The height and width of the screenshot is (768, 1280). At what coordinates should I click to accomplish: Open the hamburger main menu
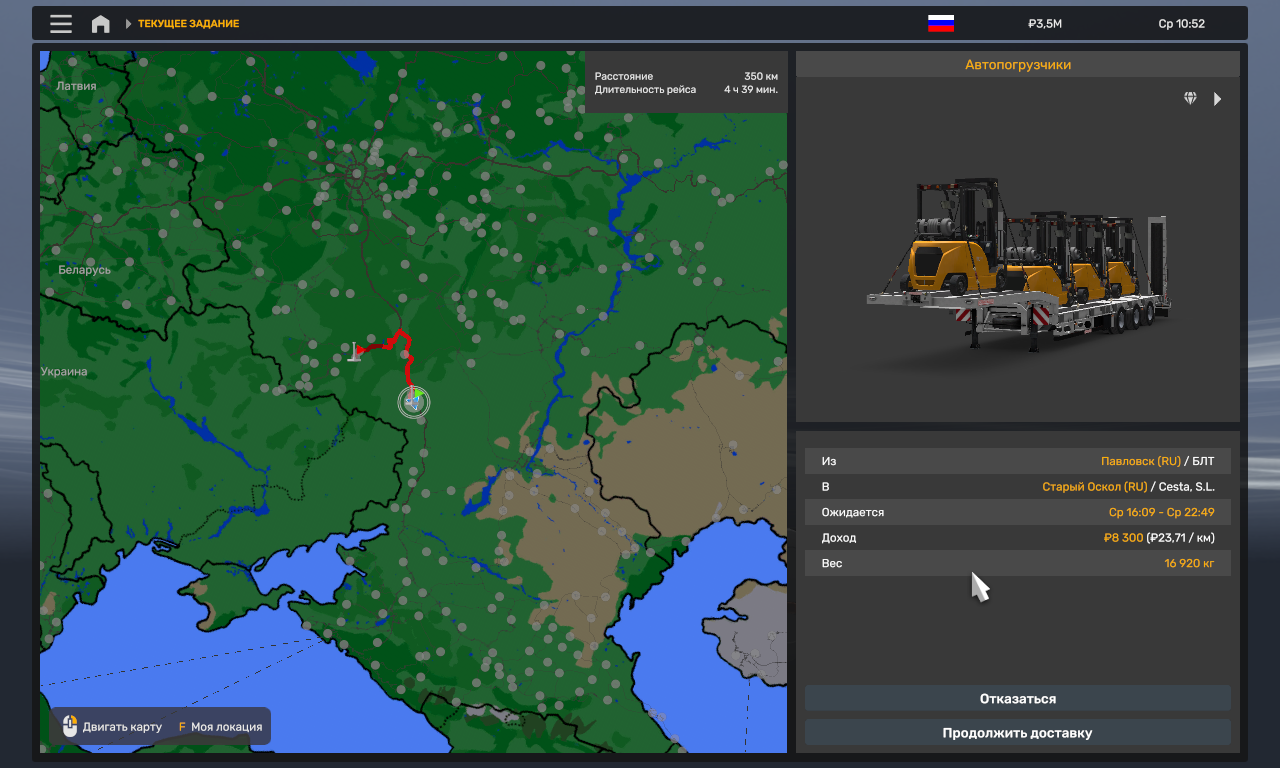coord(61,24)
